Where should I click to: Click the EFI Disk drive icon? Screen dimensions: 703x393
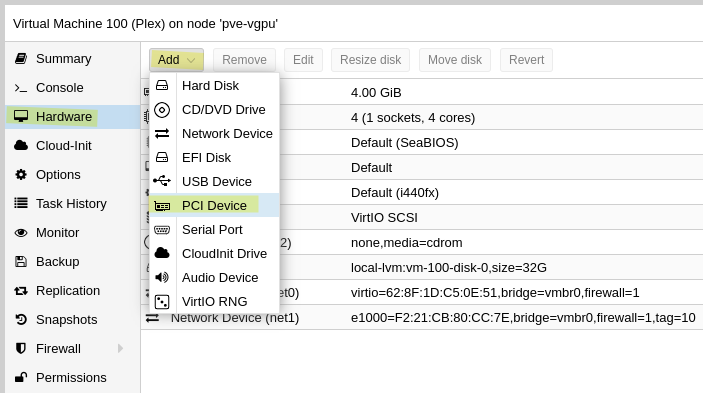162,157
